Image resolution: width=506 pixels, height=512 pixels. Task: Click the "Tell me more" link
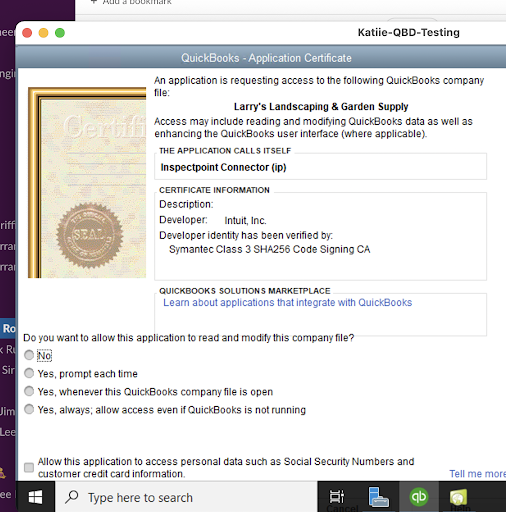click(x=477, y=474)
